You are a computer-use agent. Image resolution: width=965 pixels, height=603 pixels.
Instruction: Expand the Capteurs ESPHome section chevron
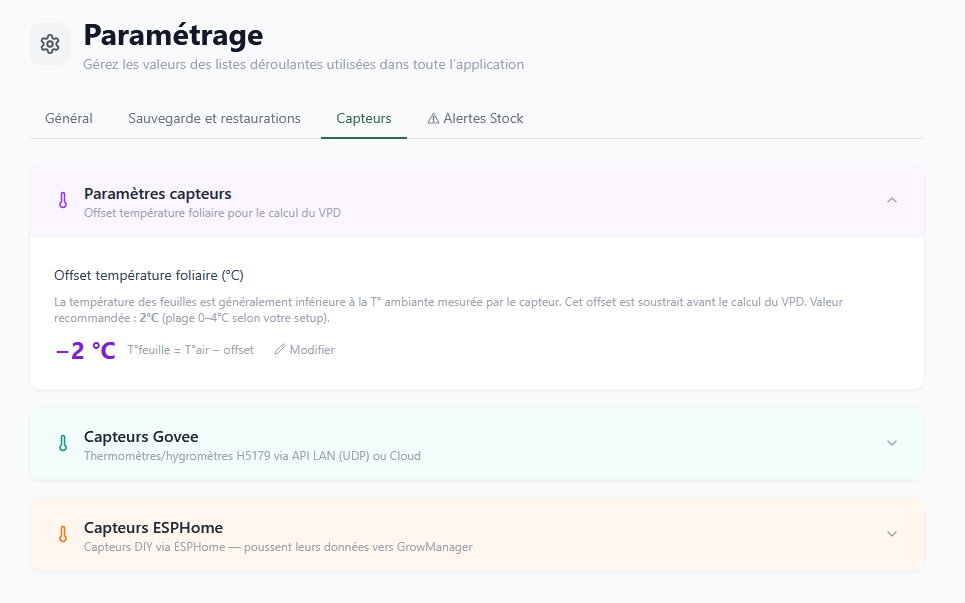[892, 534]
